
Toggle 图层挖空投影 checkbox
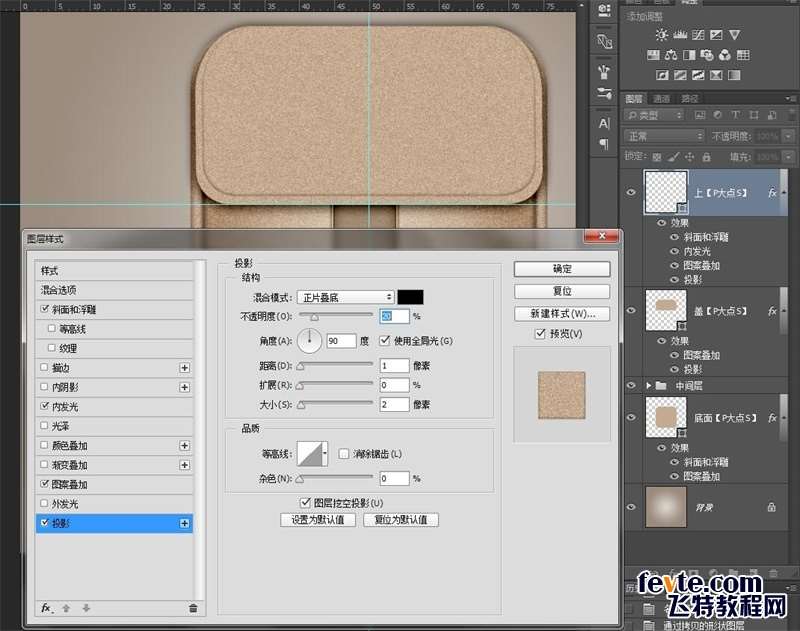tap(305, 503)
